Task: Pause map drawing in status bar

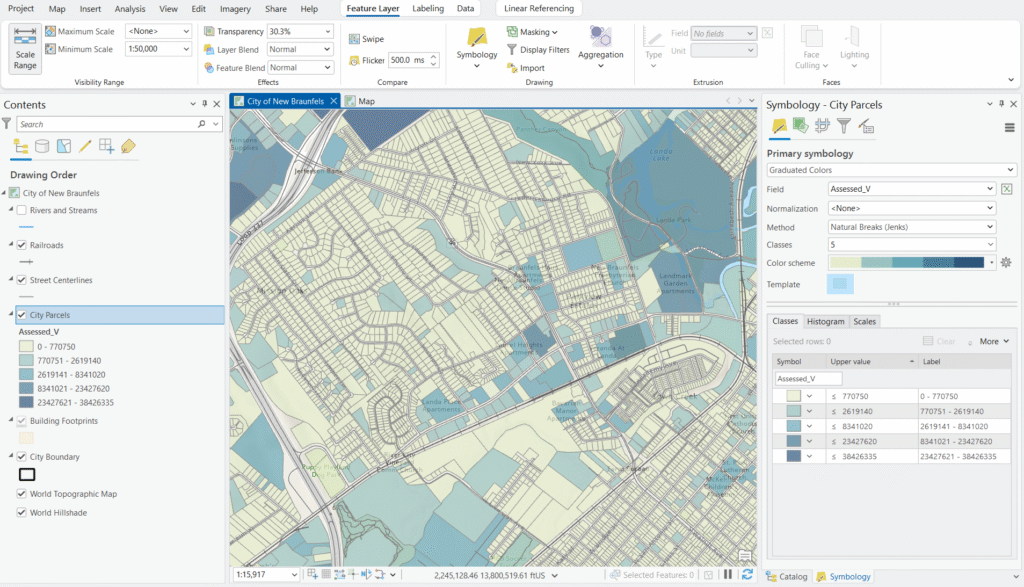Action: [x=728, y=575]
